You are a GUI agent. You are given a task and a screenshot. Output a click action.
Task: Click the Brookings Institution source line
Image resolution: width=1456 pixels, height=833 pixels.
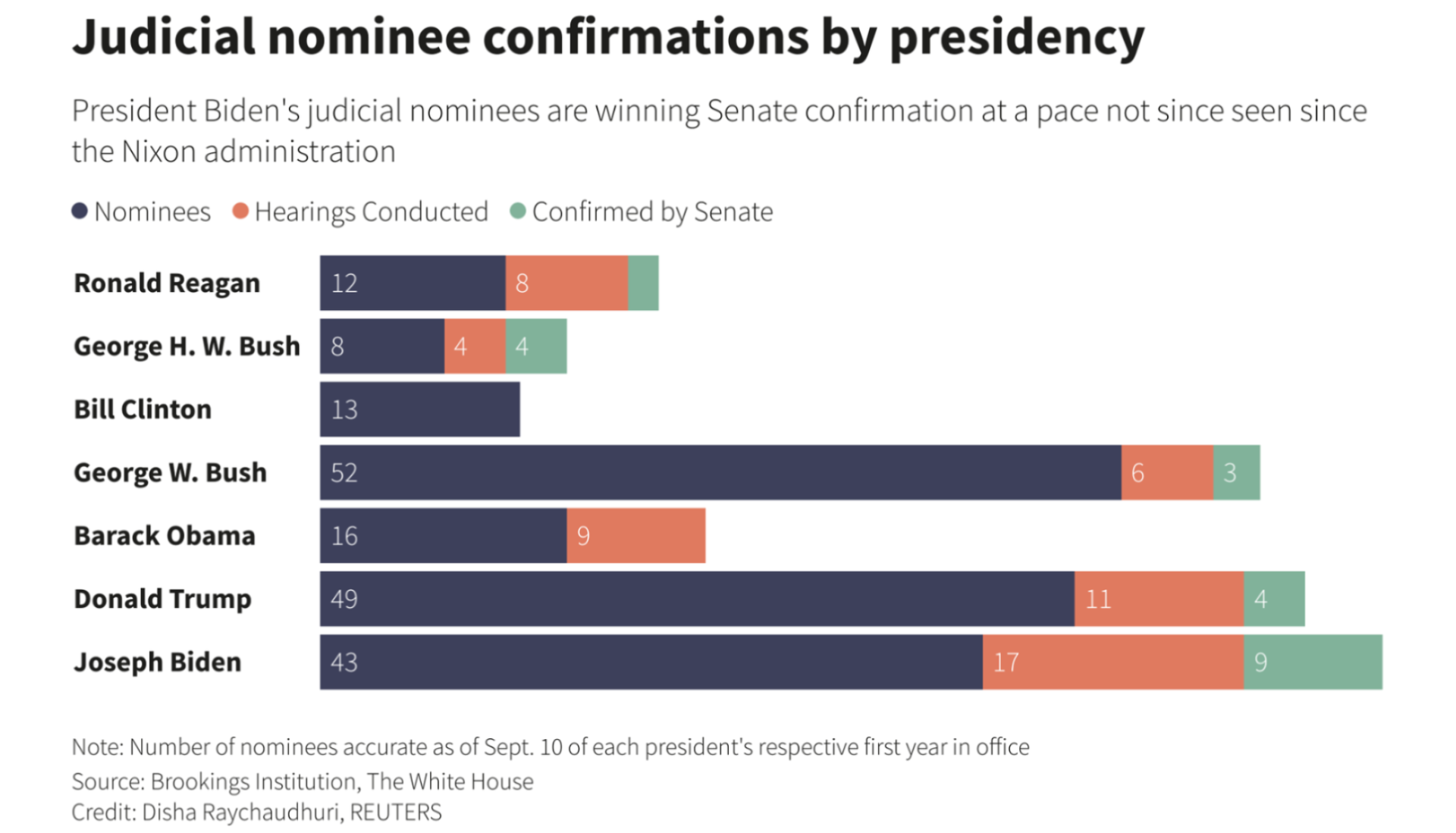pos(303,781)
